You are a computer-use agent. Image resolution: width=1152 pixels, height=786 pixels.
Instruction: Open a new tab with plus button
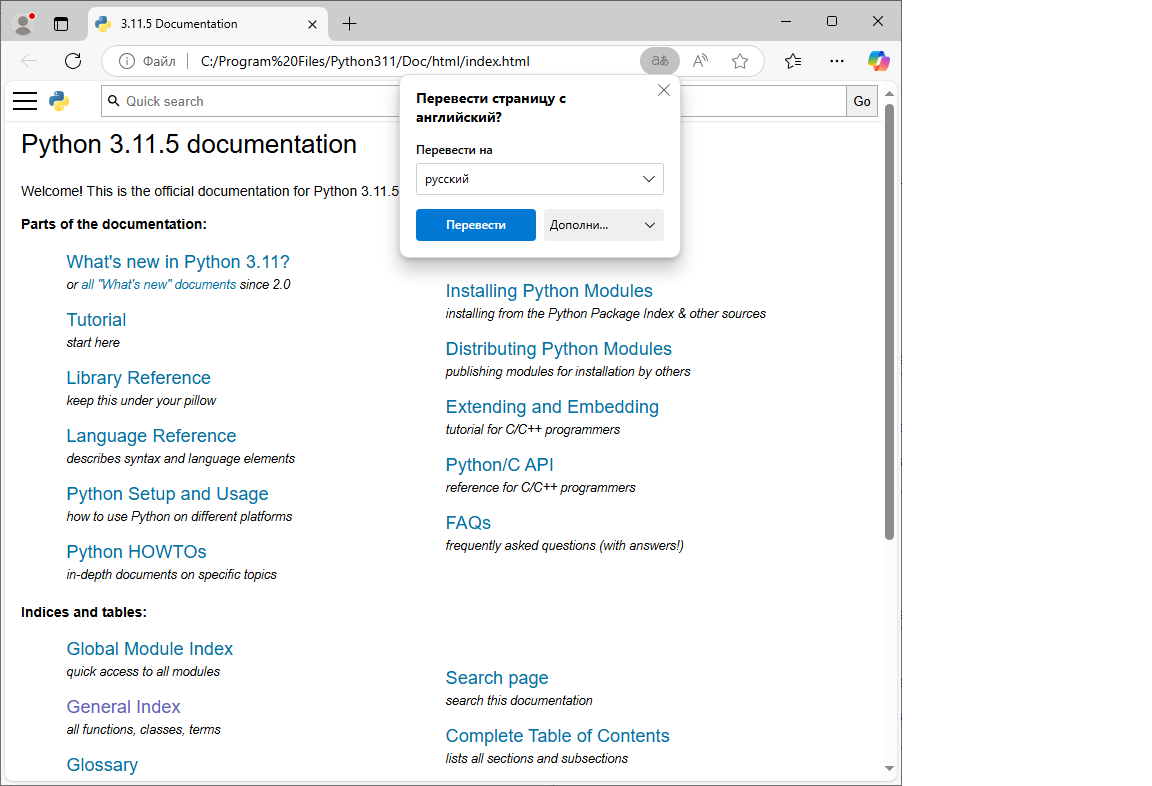tap(349, 23)
